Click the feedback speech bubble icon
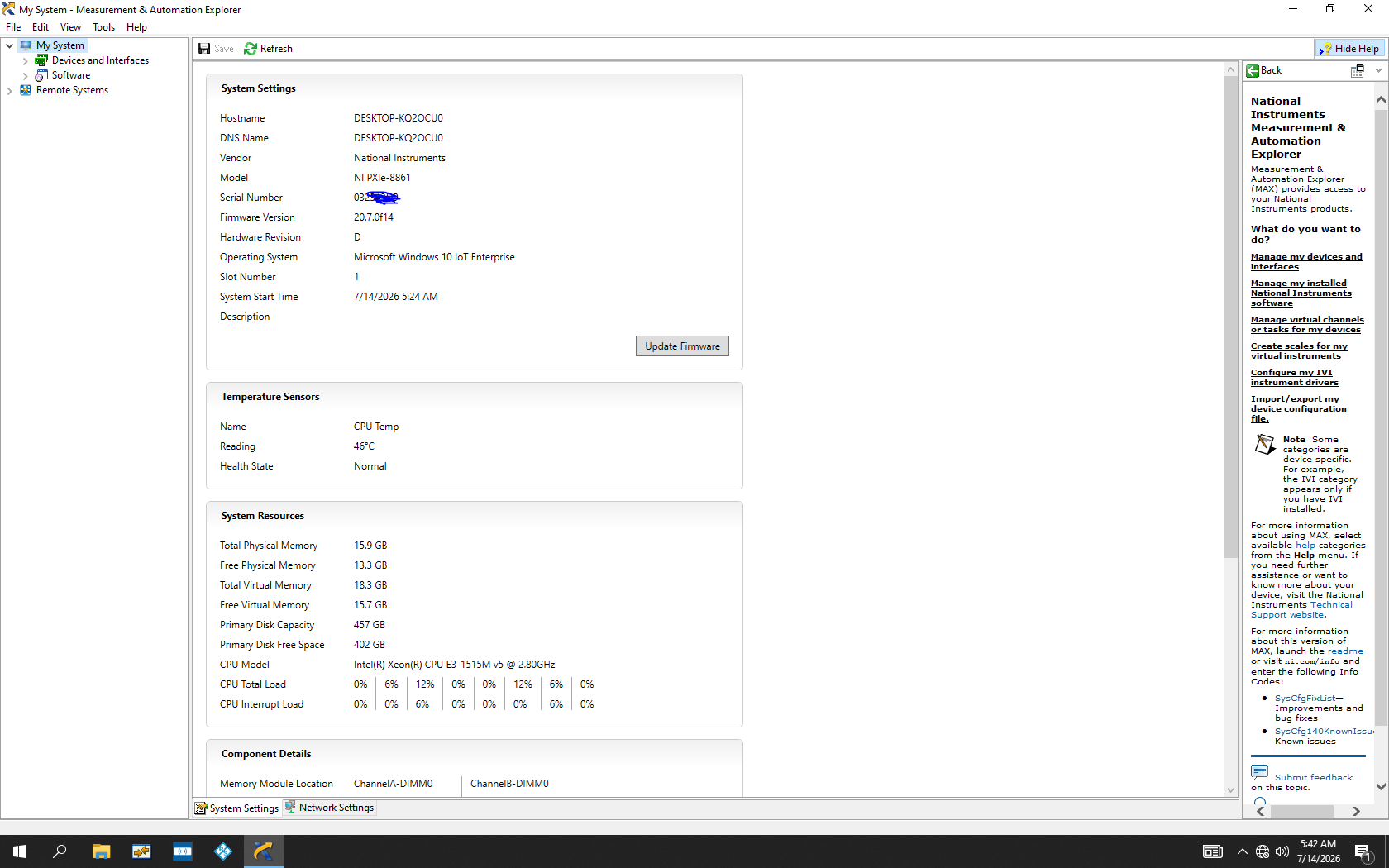The image size is (1389, 868). coord(1260,773)
